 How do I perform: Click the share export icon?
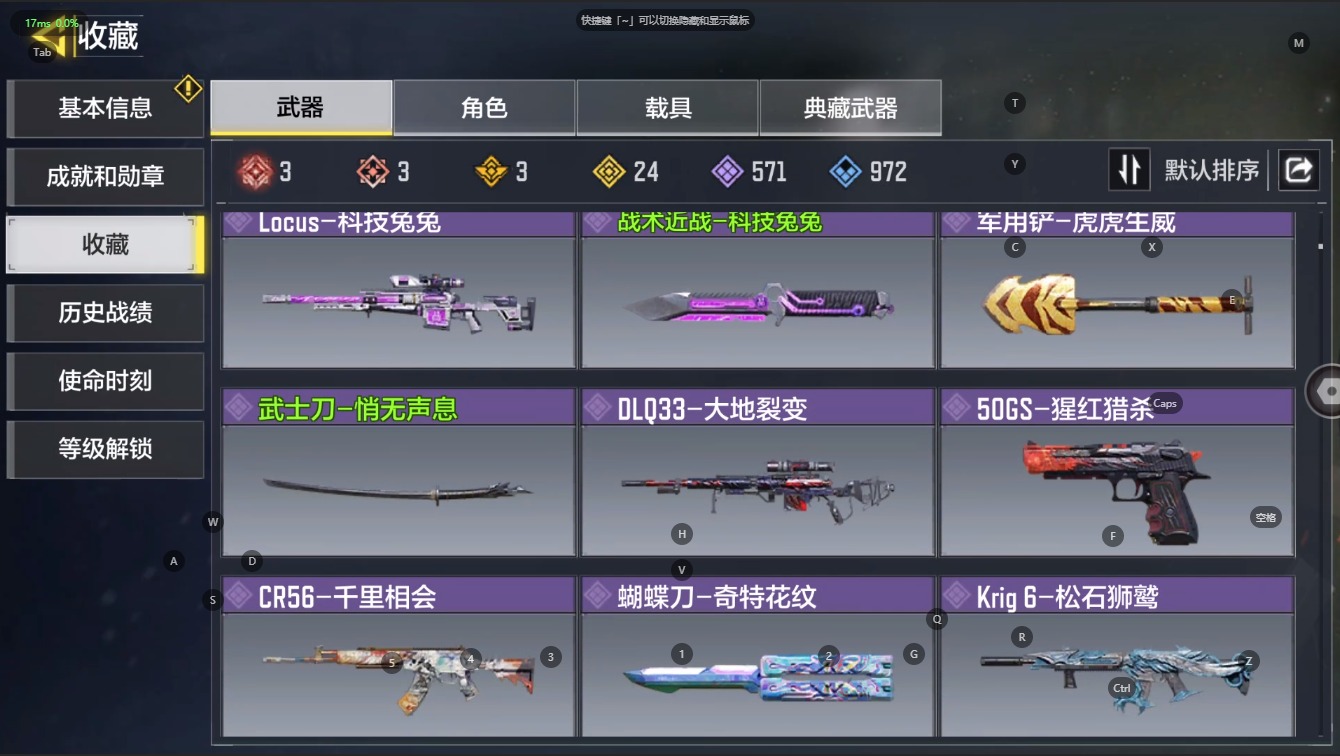1298,170
